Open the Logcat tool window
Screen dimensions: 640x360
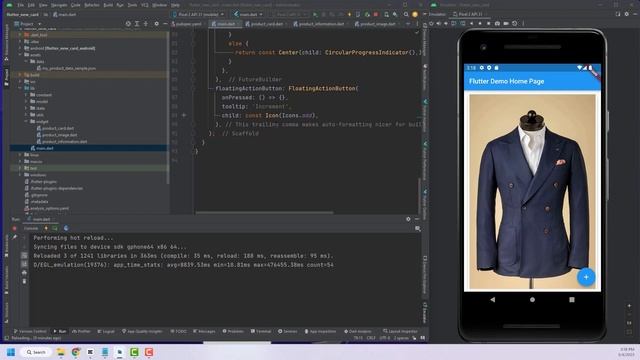tap(106, 331)
